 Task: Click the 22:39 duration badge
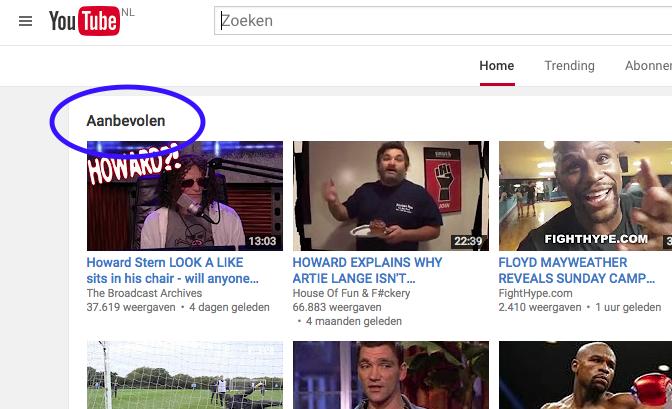tap(468, 241)
